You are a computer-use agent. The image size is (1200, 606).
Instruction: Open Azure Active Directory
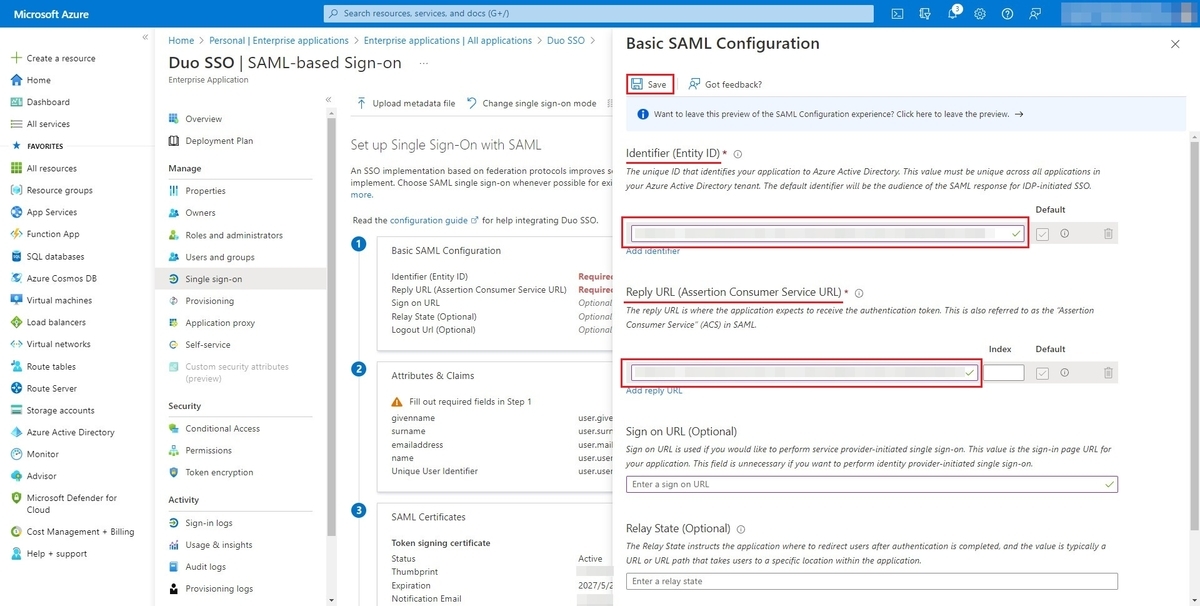70,432
